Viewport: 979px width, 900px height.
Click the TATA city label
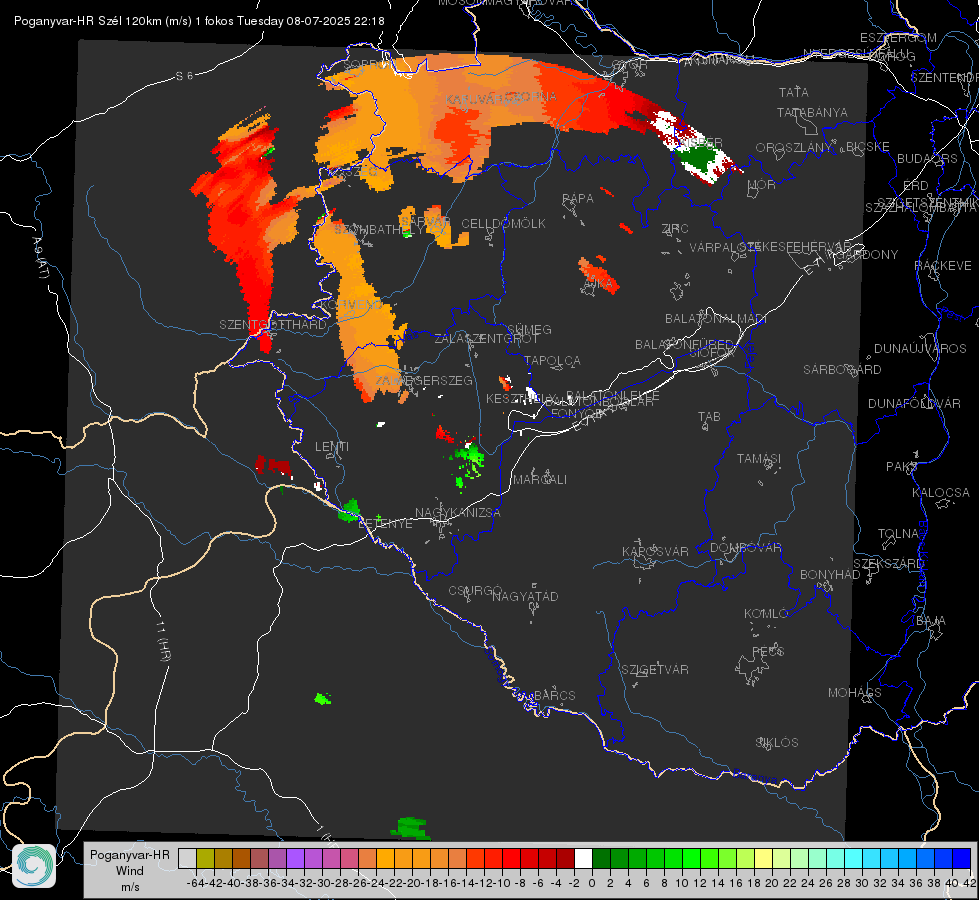pyautogui.click(x=794, y=92)
